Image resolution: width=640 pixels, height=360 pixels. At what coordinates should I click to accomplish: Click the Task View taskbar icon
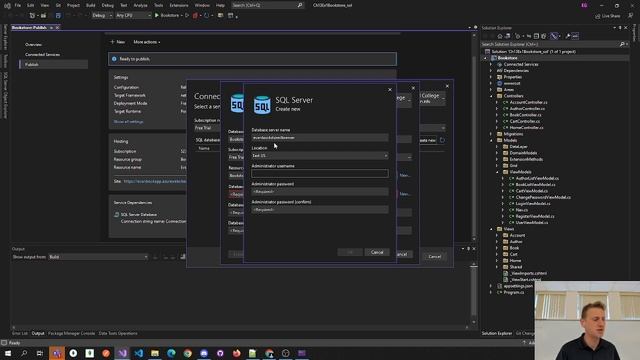pyautogui.click(x=40, y=353)
